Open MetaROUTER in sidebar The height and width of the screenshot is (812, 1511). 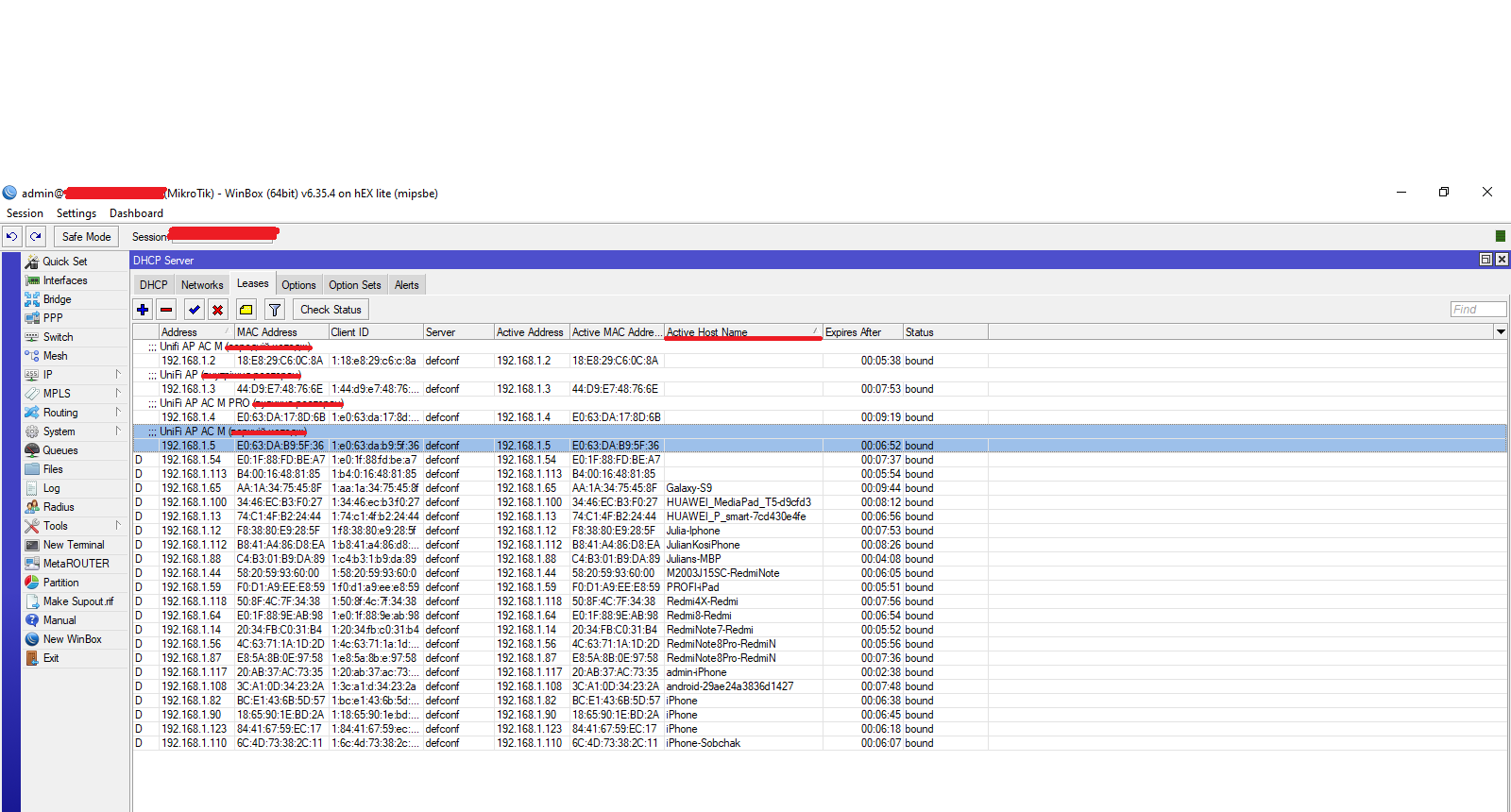(x=76, y=564)
